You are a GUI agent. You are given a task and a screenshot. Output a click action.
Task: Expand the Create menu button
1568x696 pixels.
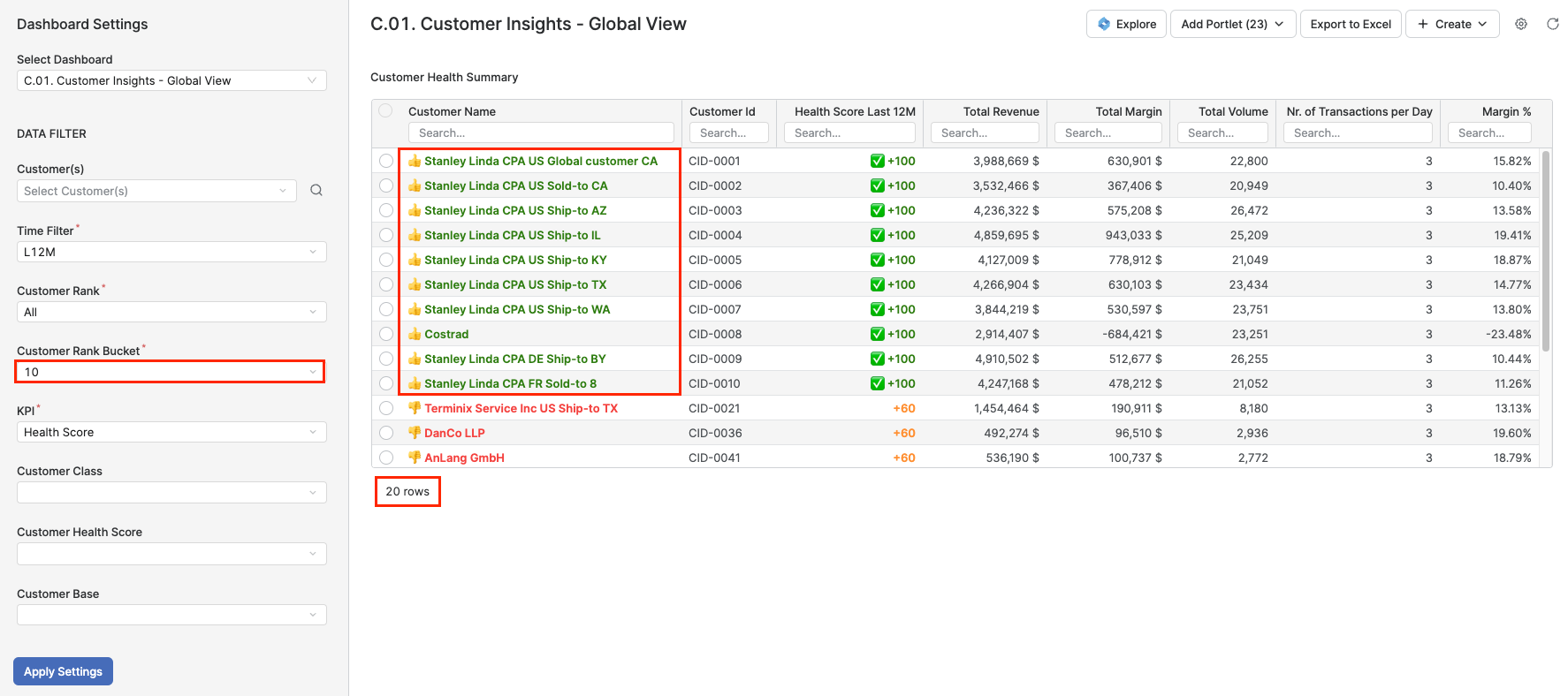tap(1452, 24)
